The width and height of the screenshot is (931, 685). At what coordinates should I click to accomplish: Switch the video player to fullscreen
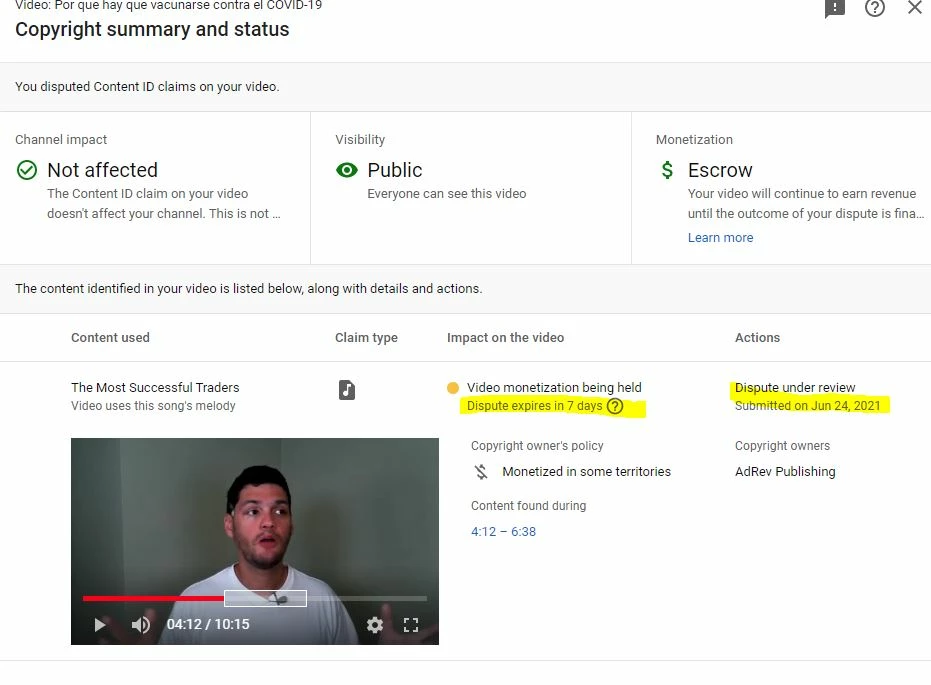click(411, 624)
